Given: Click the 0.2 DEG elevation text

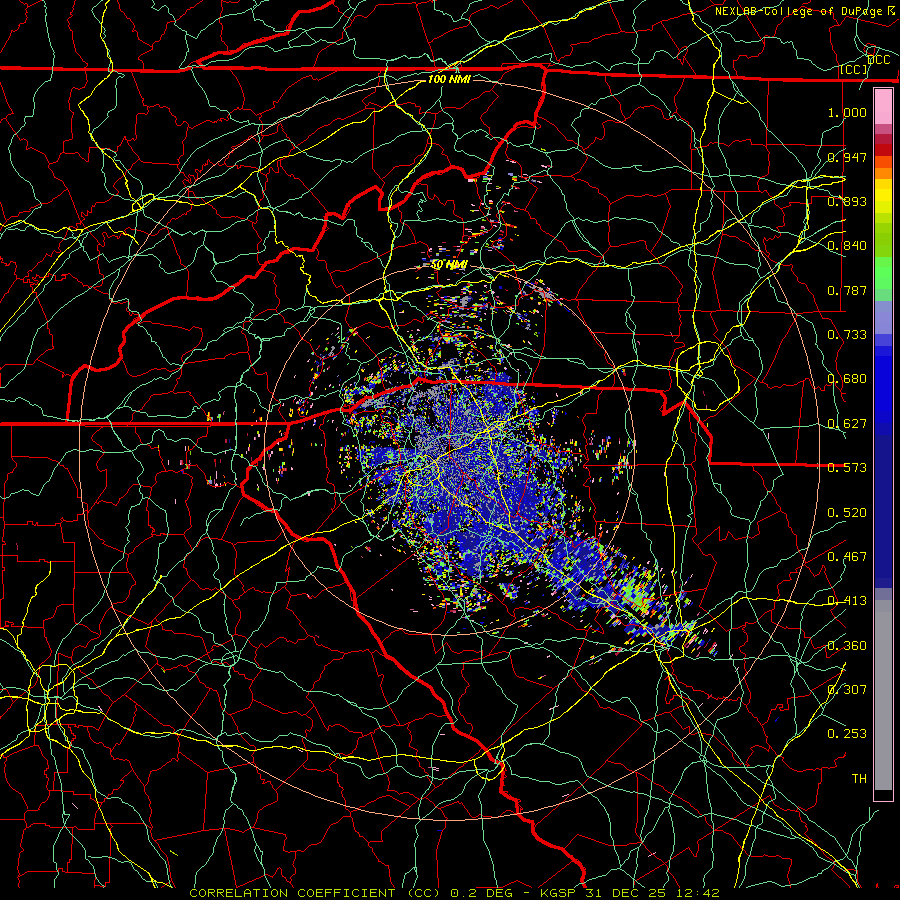Looking at the screenshot, I should [480, 893].
